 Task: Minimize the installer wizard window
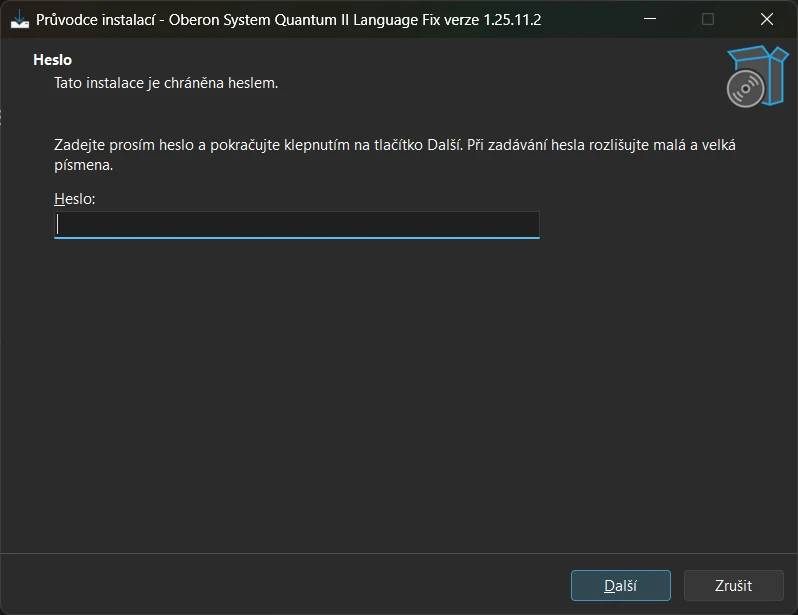[650, 19]
